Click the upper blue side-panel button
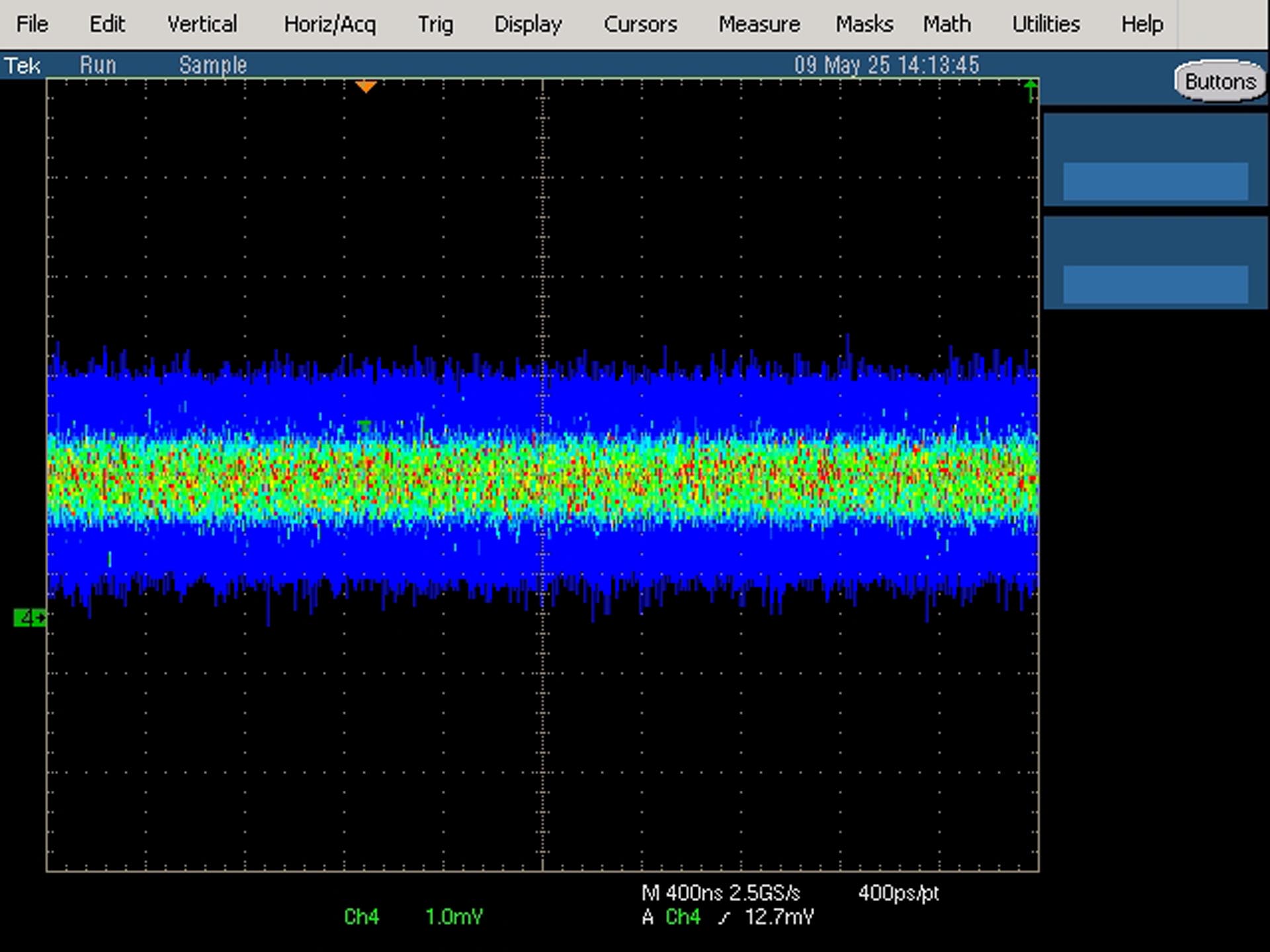The width and height of the screenshot is (1270, 952). (1156, 181)
